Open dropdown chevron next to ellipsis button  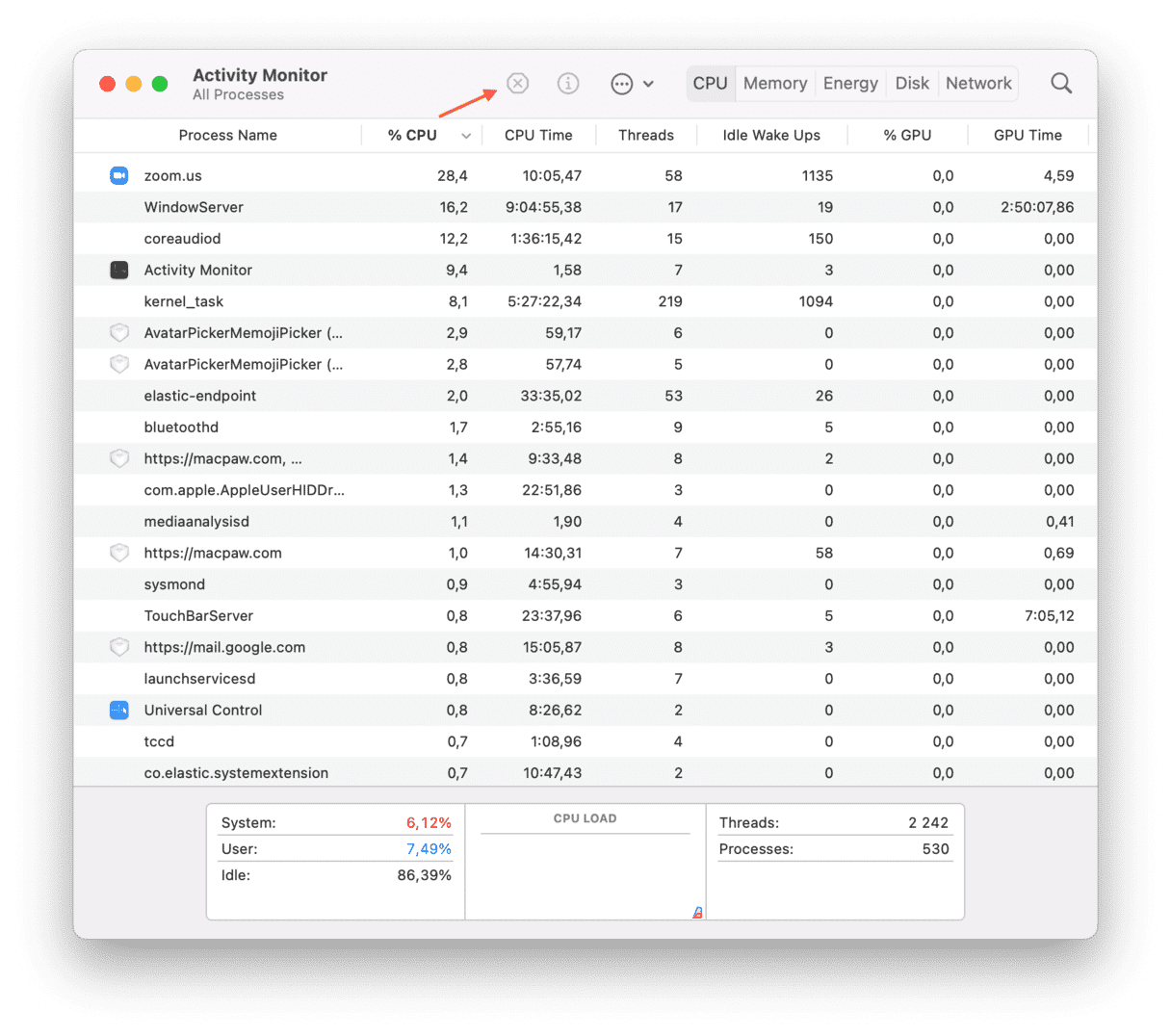click(649, 84)
